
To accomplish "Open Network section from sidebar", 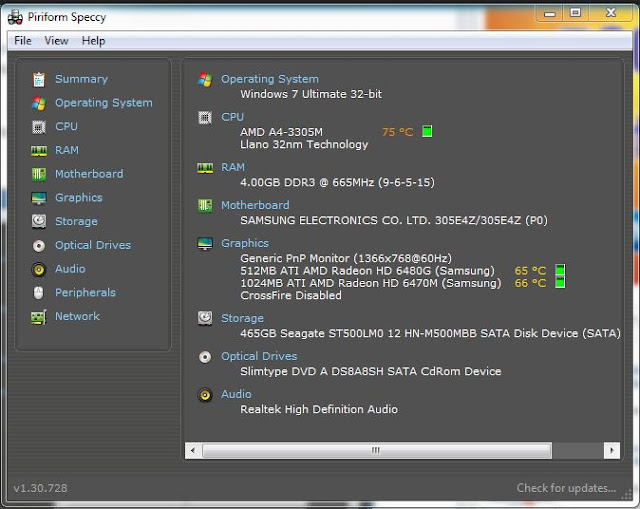I will click(78, 316).
